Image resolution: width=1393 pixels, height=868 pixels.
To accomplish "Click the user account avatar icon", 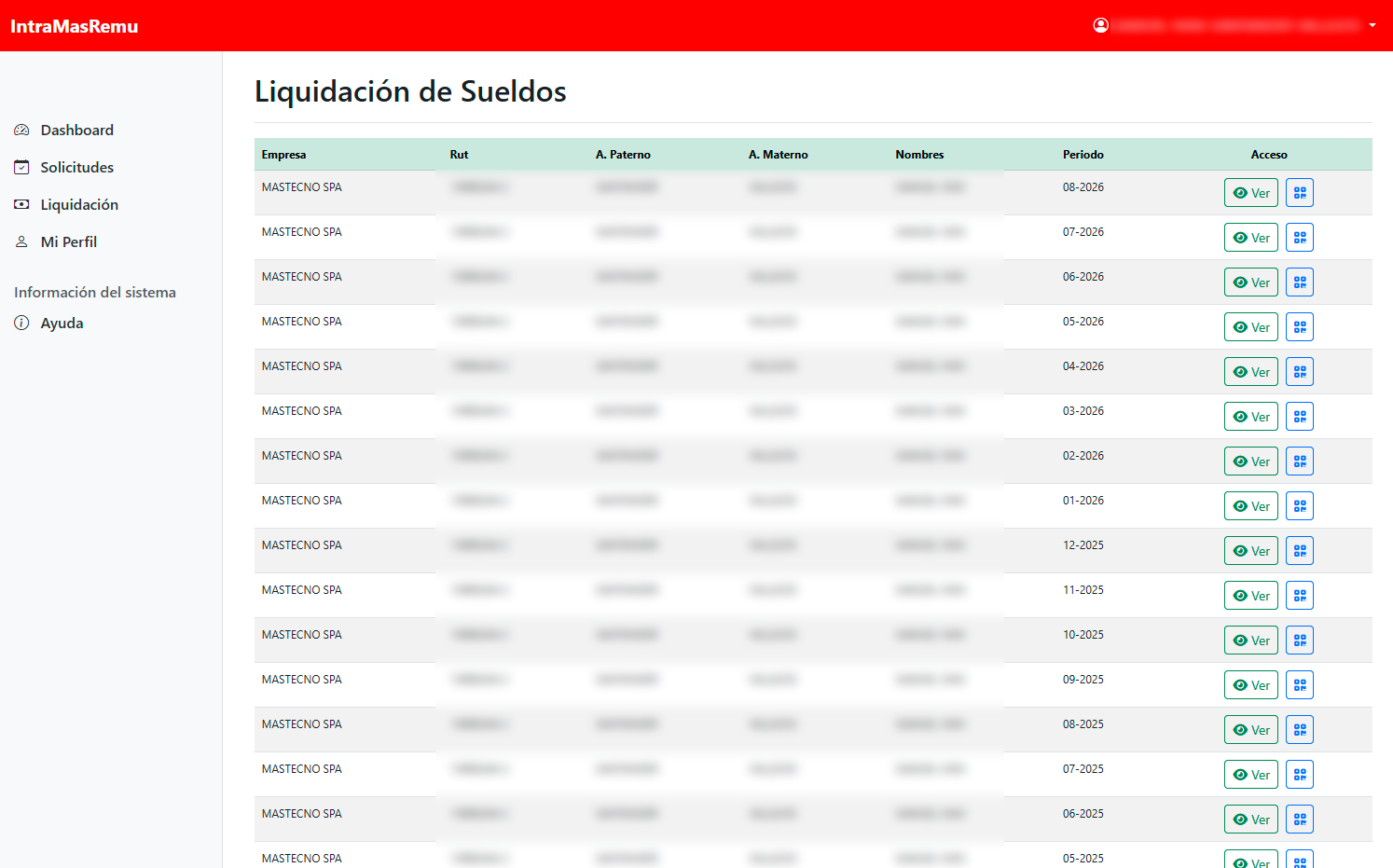I will pyautogui.click(x=1101, y=25).
